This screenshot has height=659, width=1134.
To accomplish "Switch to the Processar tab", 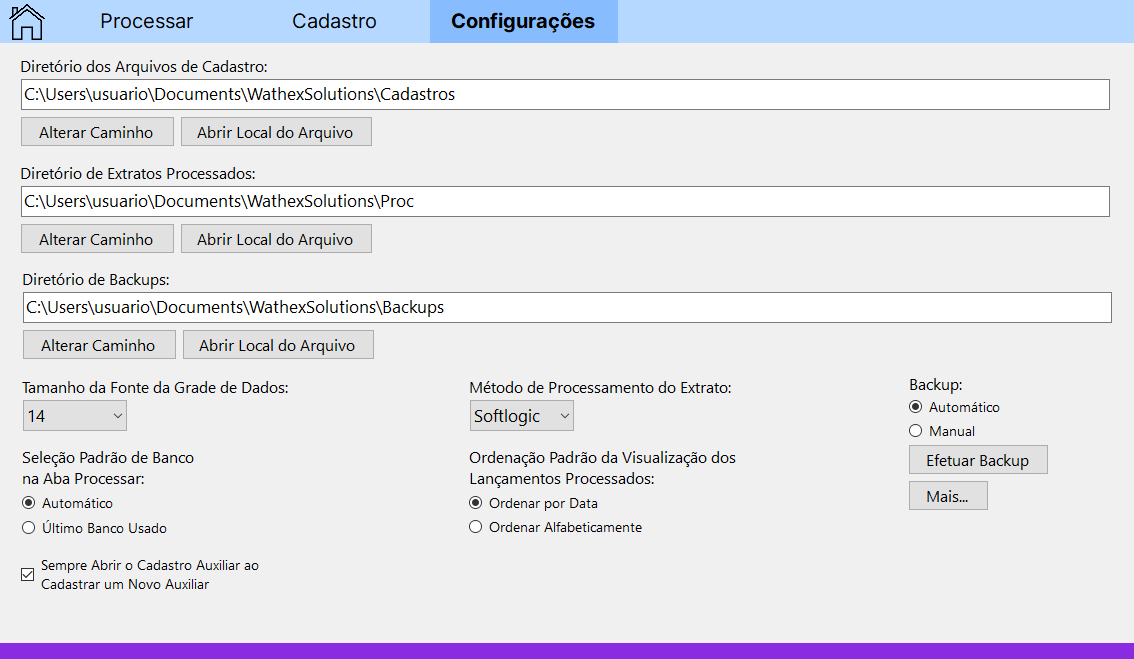I will [147, 21].
